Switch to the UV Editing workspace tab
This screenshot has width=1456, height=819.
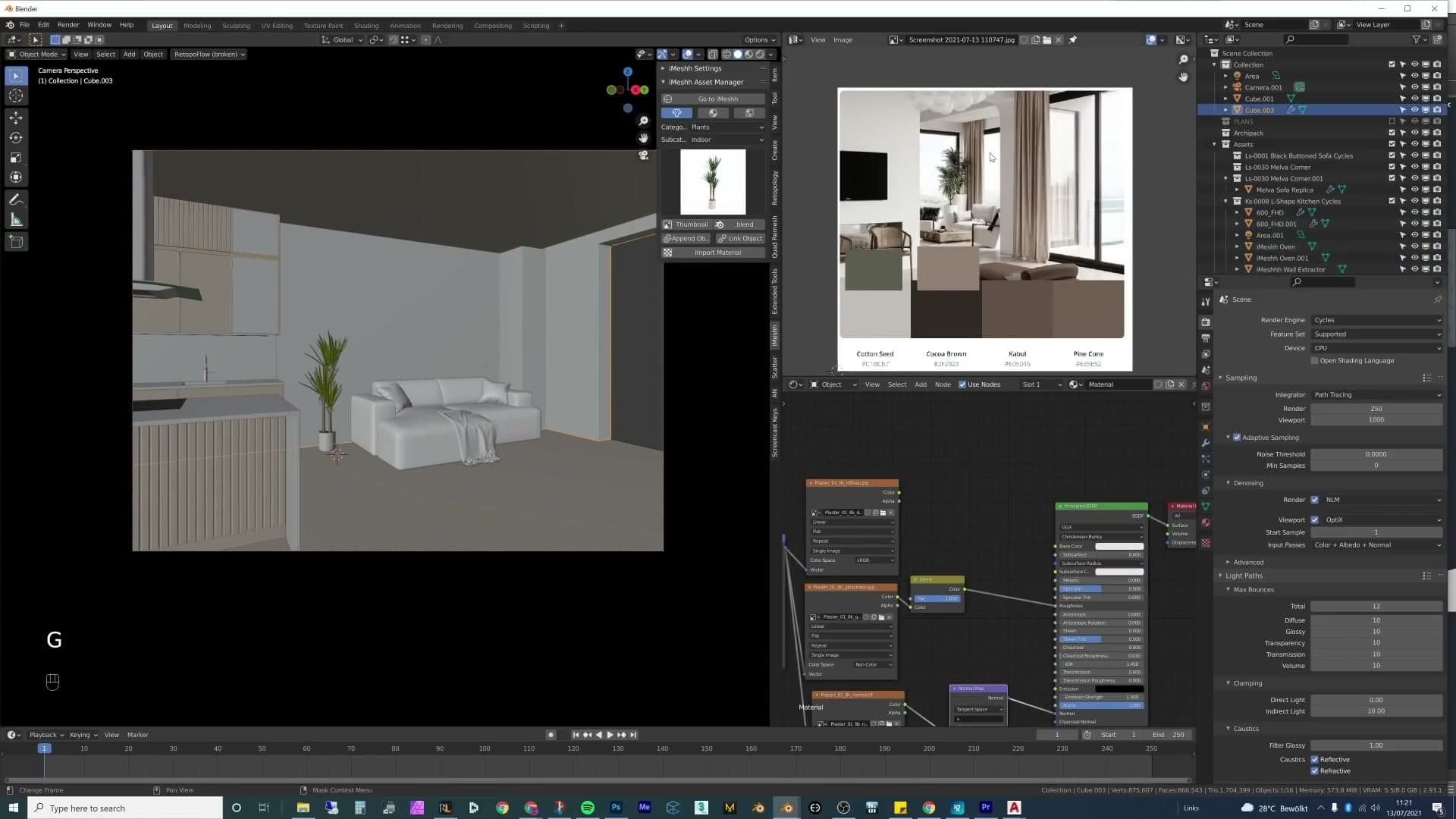[277, 26]
